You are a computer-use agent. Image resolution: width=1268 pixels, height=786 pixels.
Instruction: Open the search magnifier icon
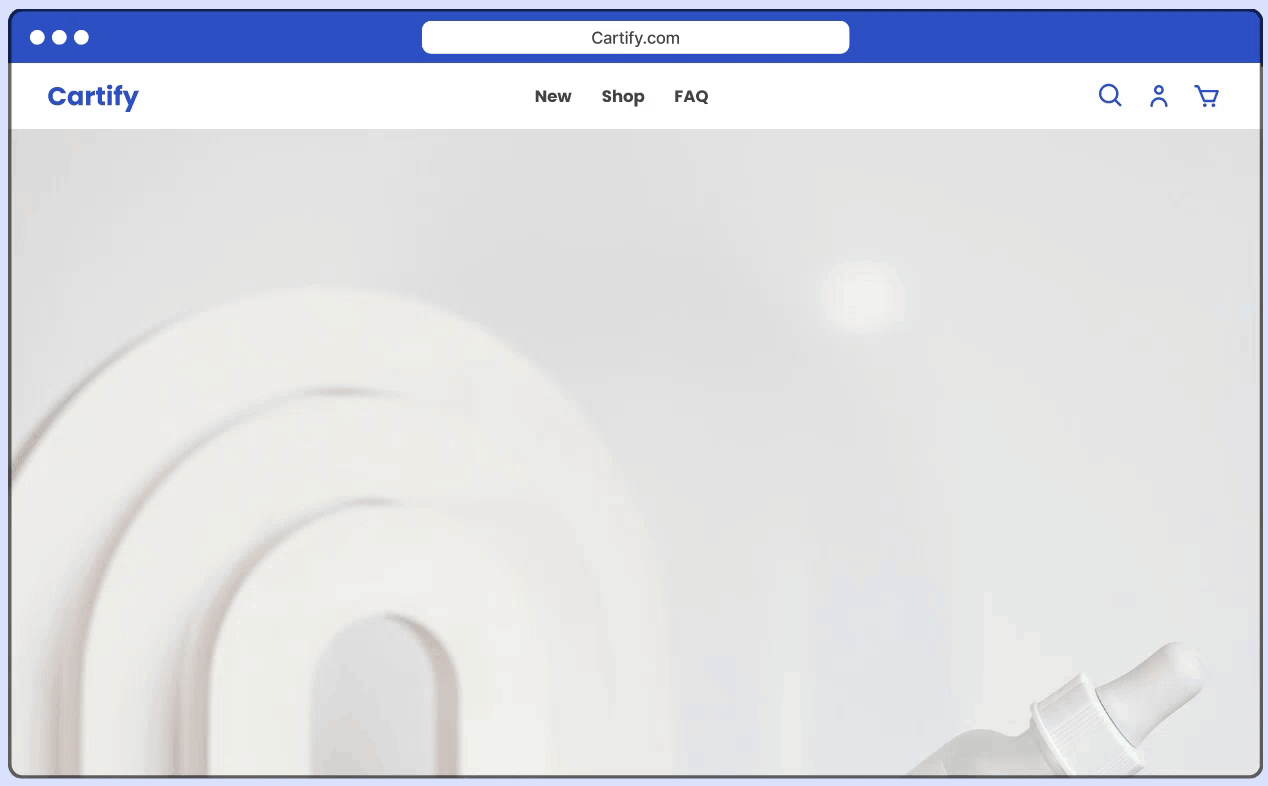[x=1110, y=96]
